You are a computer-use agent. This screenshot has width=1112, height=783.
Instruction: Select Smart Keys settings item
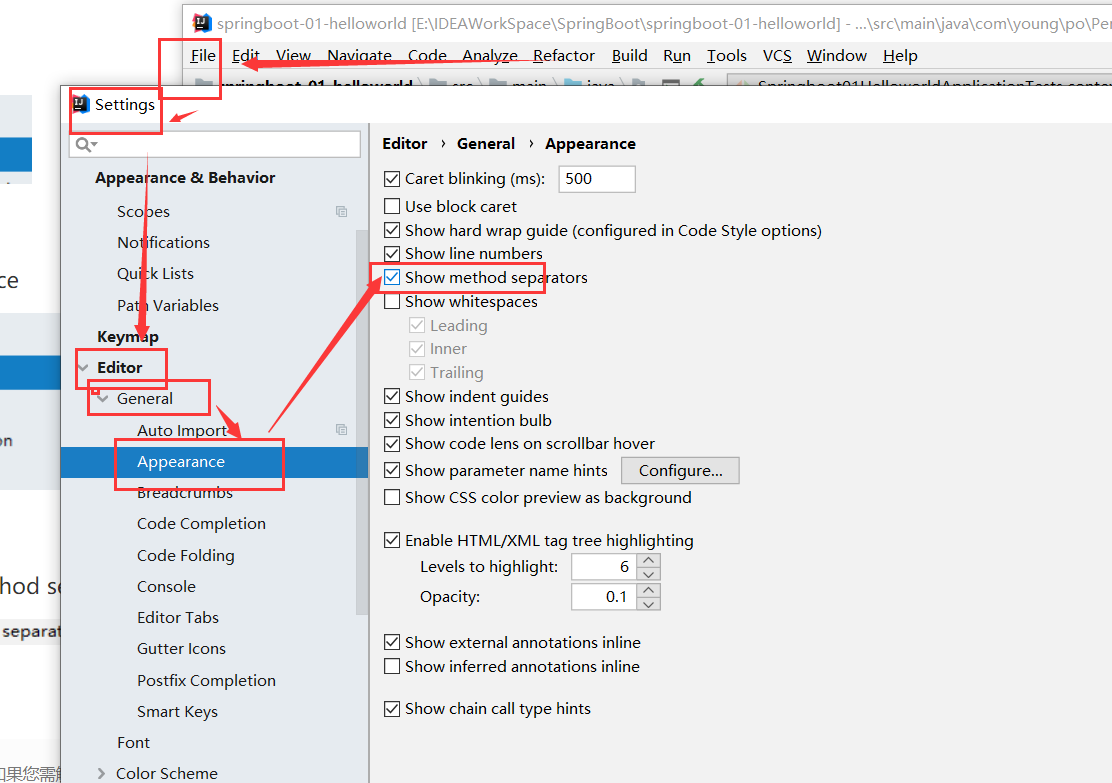pyautogui.click(x=177, y=712)
